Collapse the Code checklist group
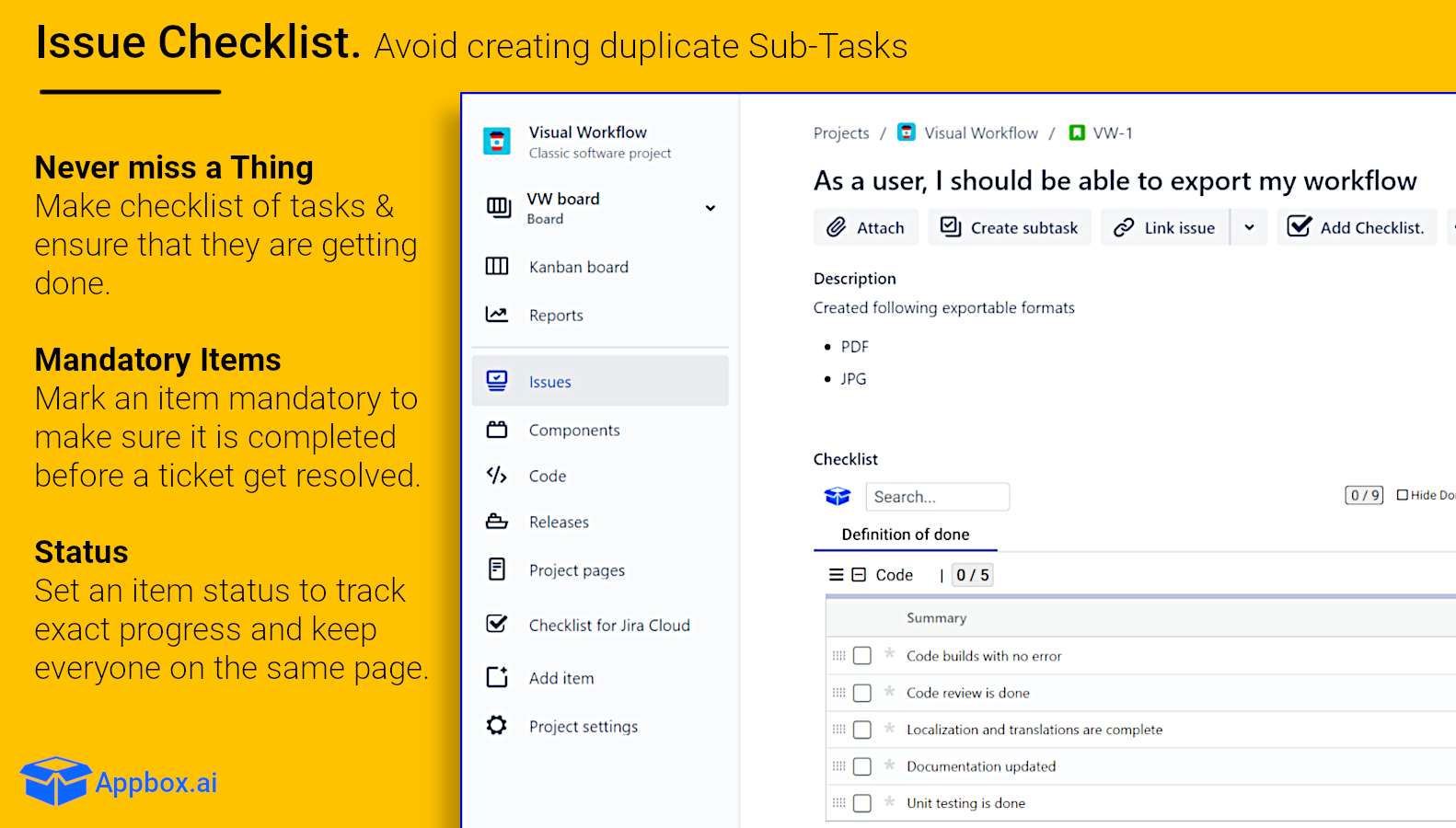1456x828 pixels. 859,575
